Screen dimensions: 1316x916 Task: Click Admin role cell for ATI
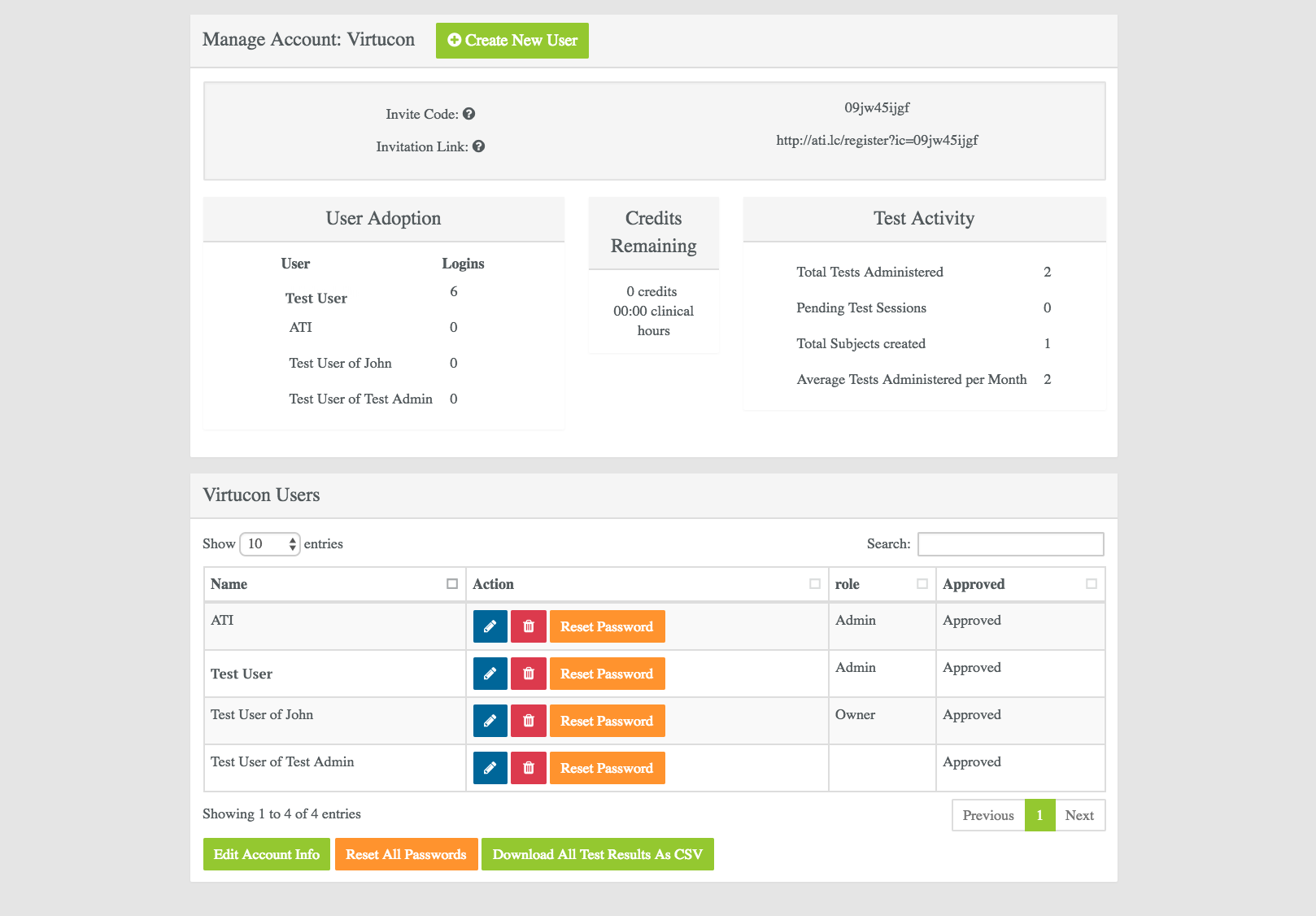(x=882, y=626)
